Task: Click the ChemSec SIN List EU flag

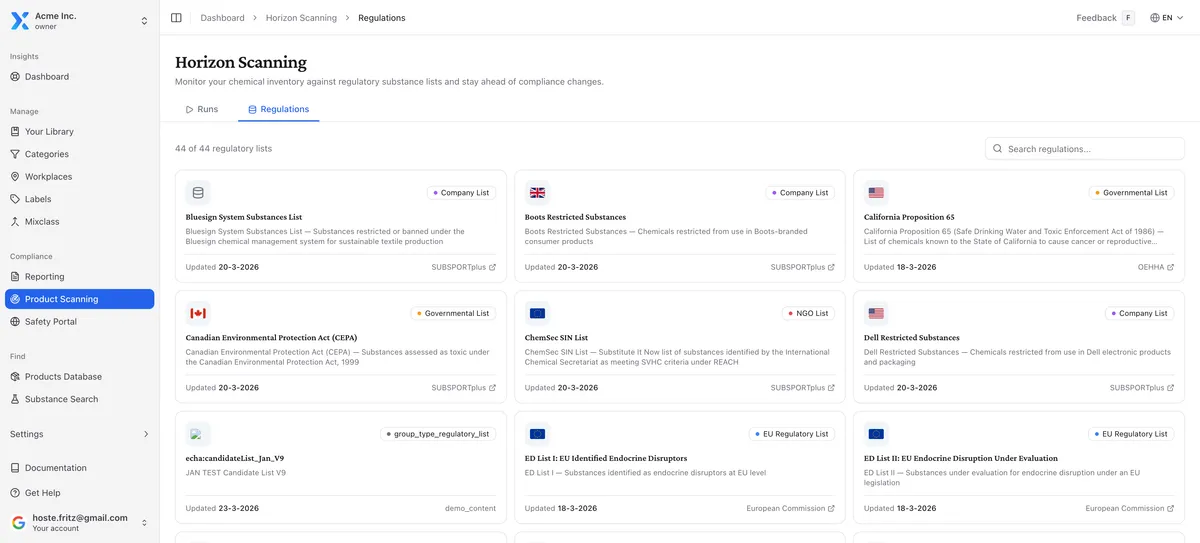Action: tap(537, 313)
